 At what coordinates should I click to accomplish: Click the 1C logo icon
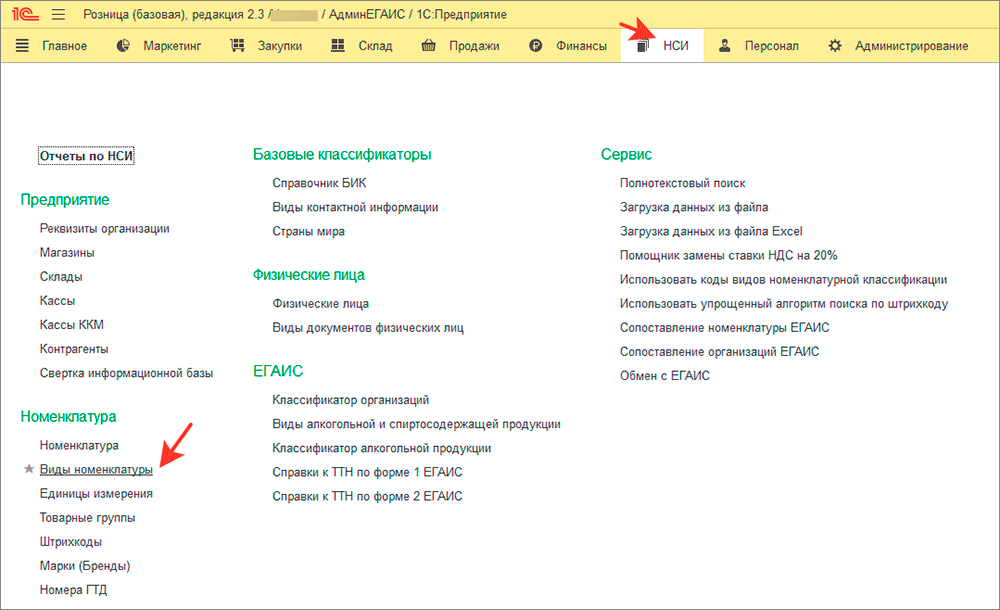coord(26,14)
